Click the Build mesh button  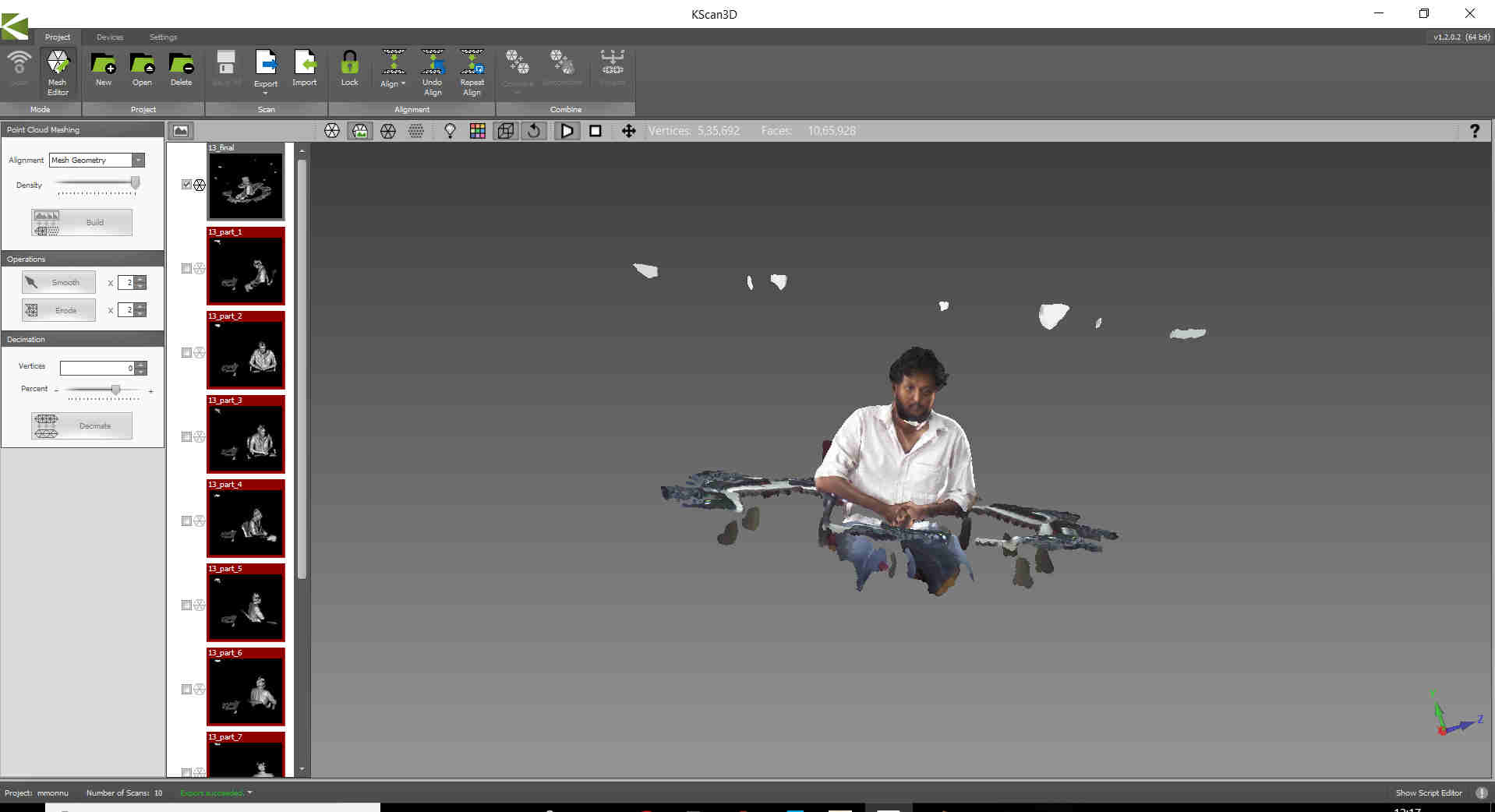82,222
